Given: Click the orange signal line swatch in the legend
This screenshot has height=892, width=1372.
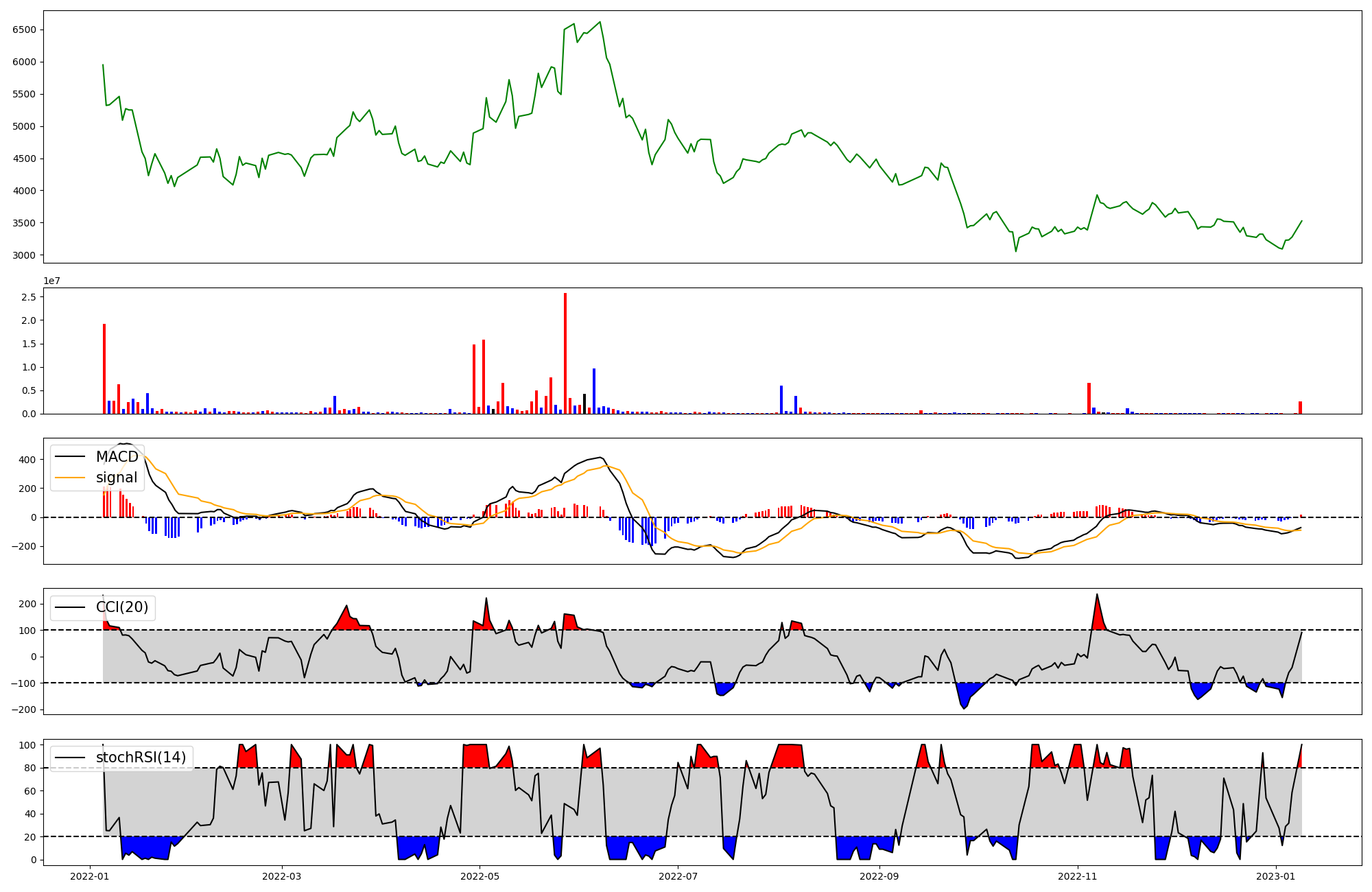Looking at the screenshot, I should click(70, 478).
